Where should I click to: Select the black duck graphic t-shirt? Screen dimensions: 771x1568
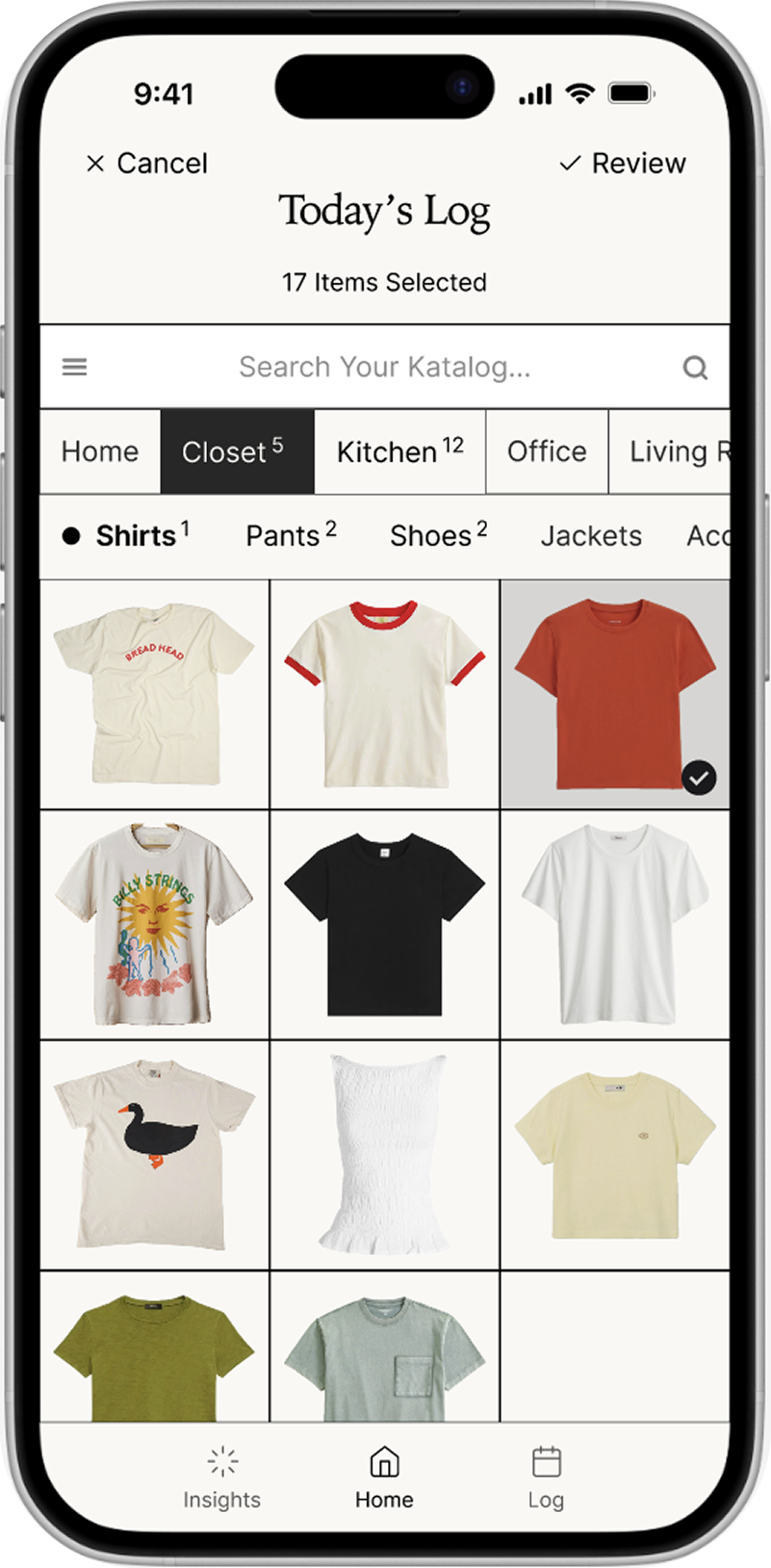click(x=154, y=1155)
